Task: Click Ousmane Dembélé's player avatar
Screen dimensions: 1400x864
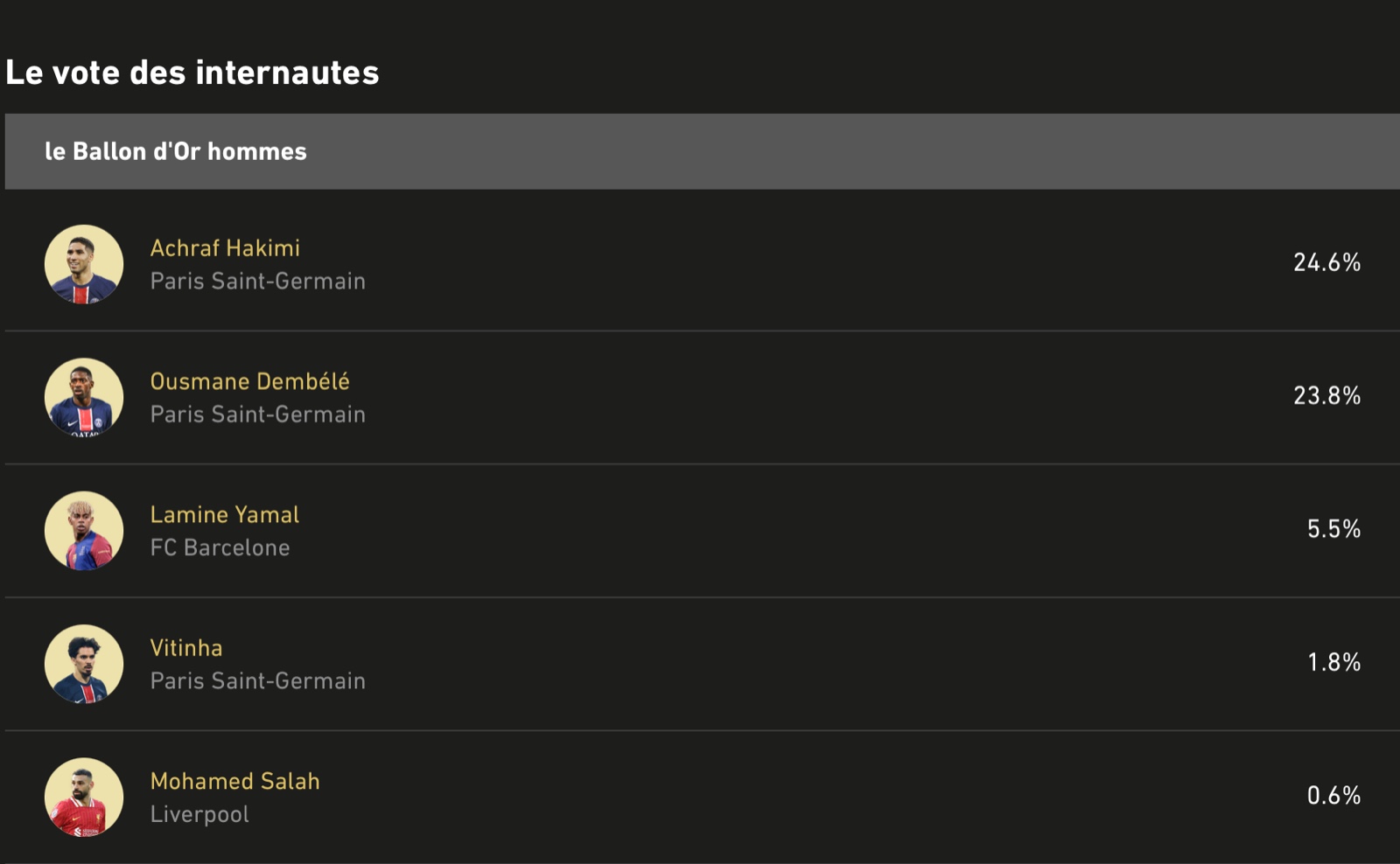Action: [84, 397]
